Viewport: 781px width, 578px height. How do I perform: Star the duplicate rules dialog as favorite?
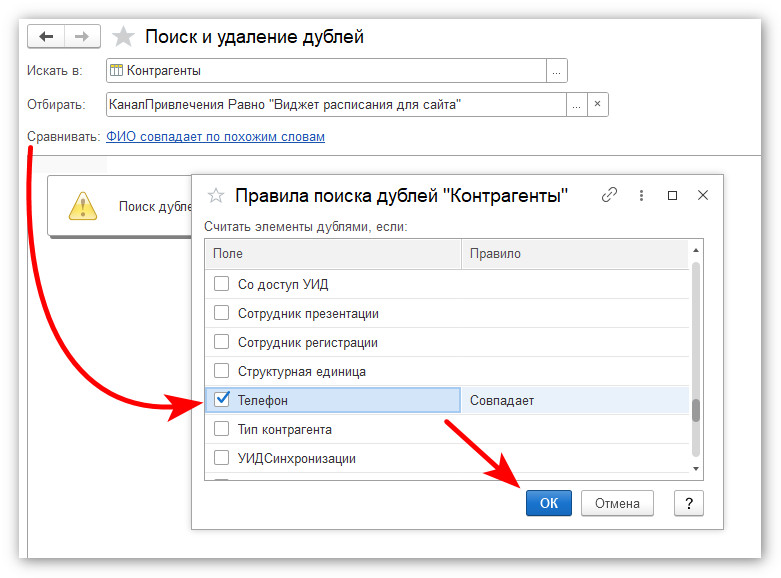coord(216,195)
